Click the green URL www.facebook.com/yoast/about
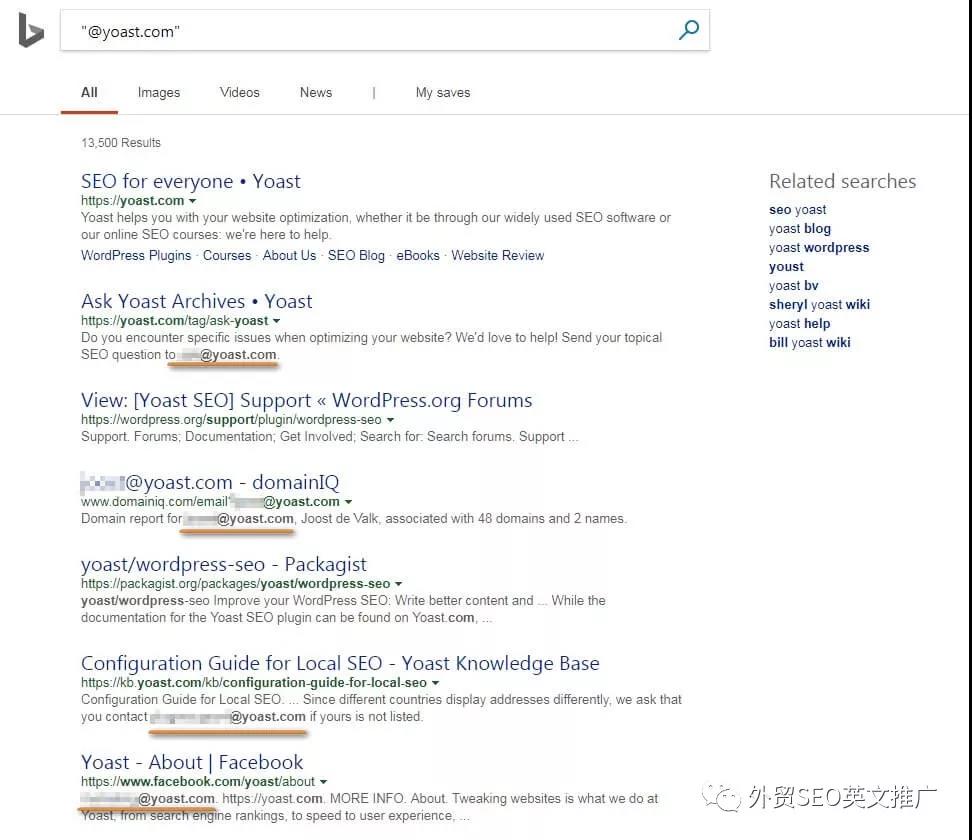 coord(198,782)
